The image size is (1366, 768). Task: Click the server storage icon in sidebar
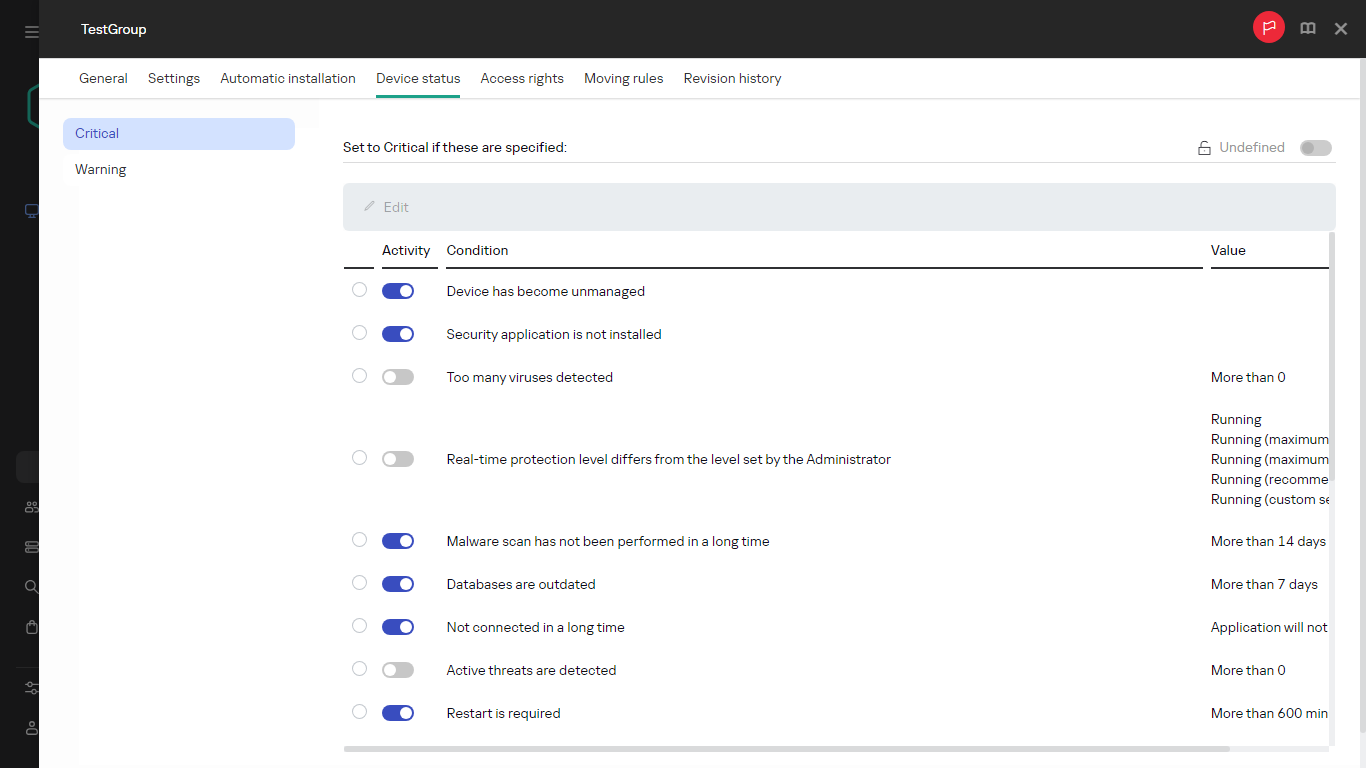pos(31,547)
